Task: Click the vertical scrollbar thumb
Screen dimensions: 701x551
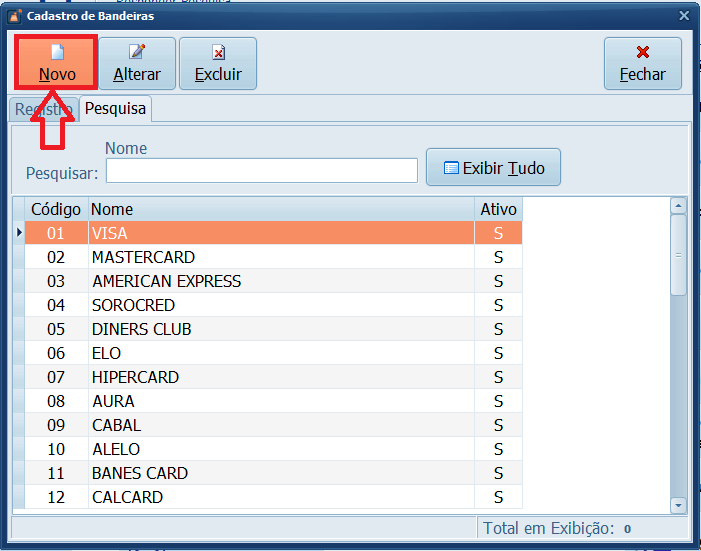Action: (678, 254)
